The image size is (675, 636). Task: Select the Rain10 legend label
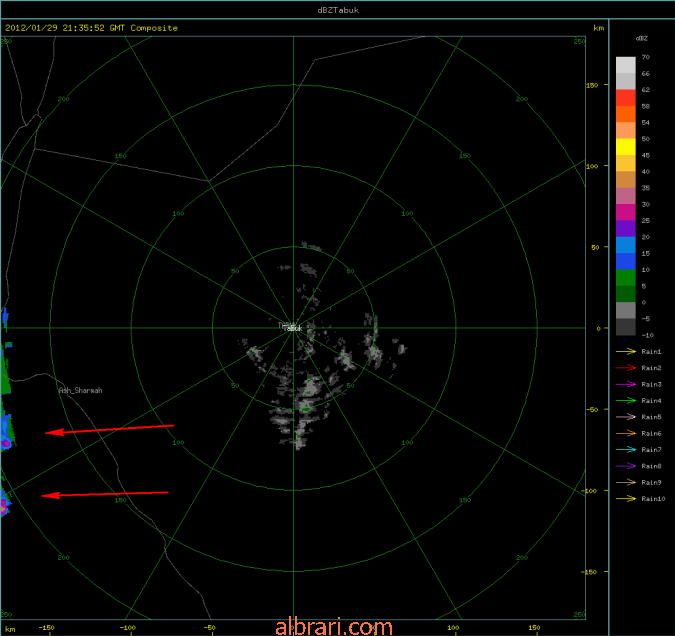click(653, 499)
